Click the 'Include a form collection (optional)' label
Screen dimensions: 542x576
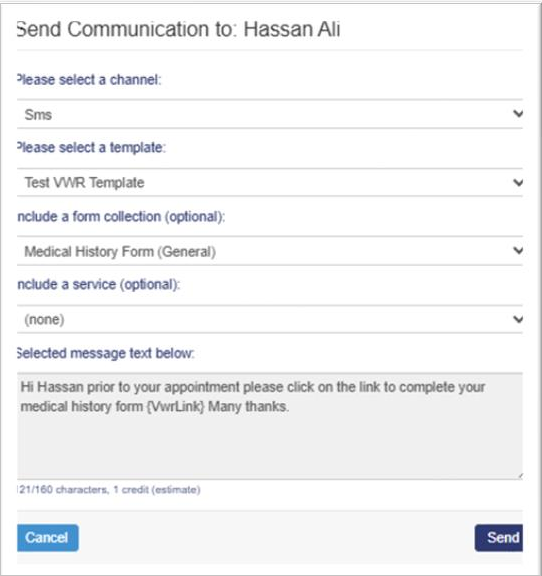[121, 217]
